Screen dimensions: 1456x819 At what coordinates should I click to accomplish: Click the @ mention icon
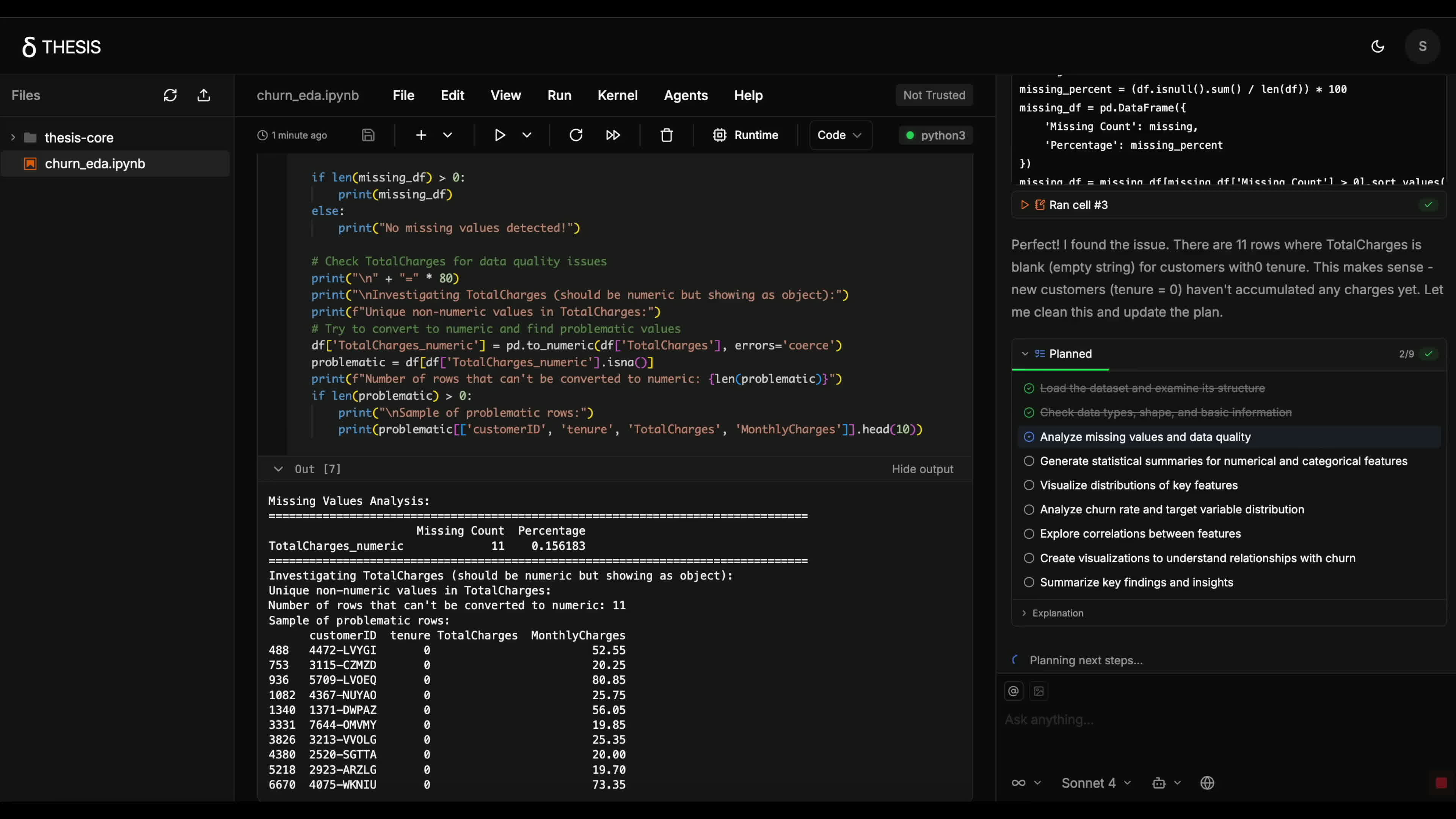(1013, 691)
